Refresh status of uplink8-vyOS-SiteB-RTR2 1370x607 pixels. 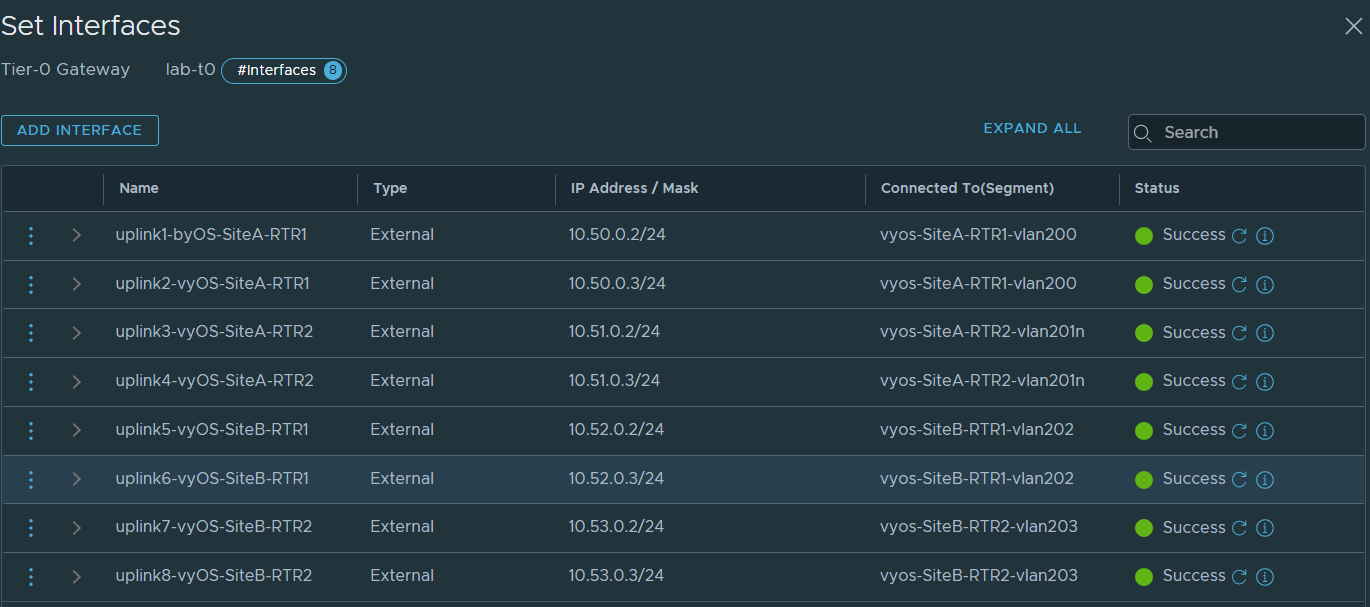click(1239, 577)
